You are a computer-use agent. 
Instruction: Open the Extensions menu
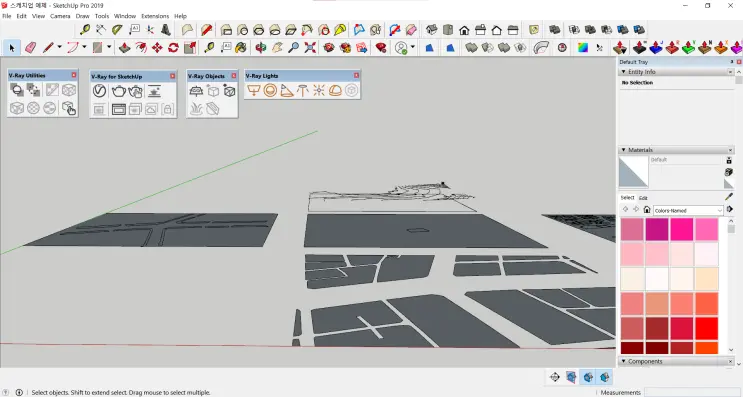(155, 16)
